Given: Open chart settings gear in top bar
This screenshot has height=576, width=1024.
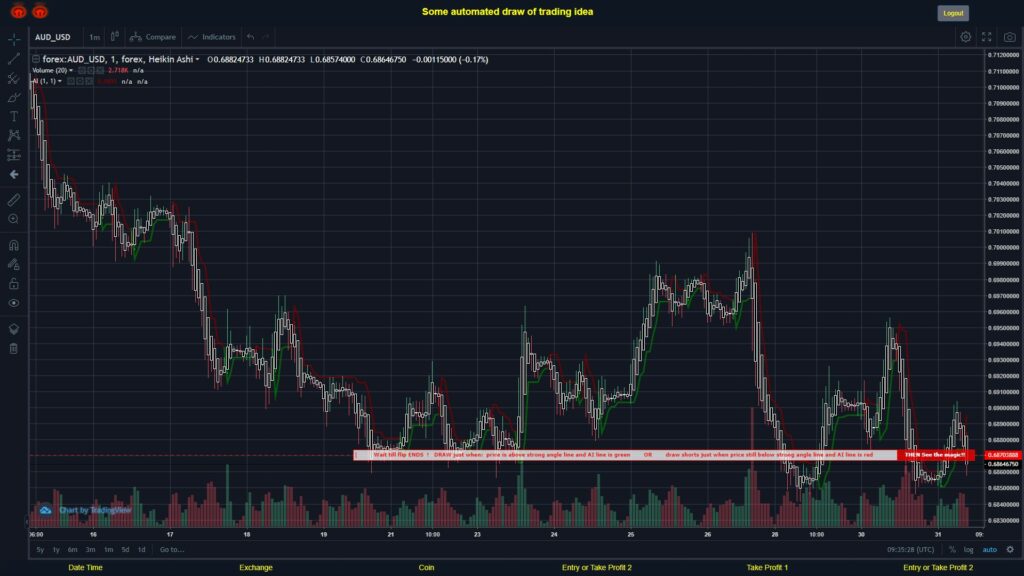Looking at the screenshot, I should click(x=965, y=37).
